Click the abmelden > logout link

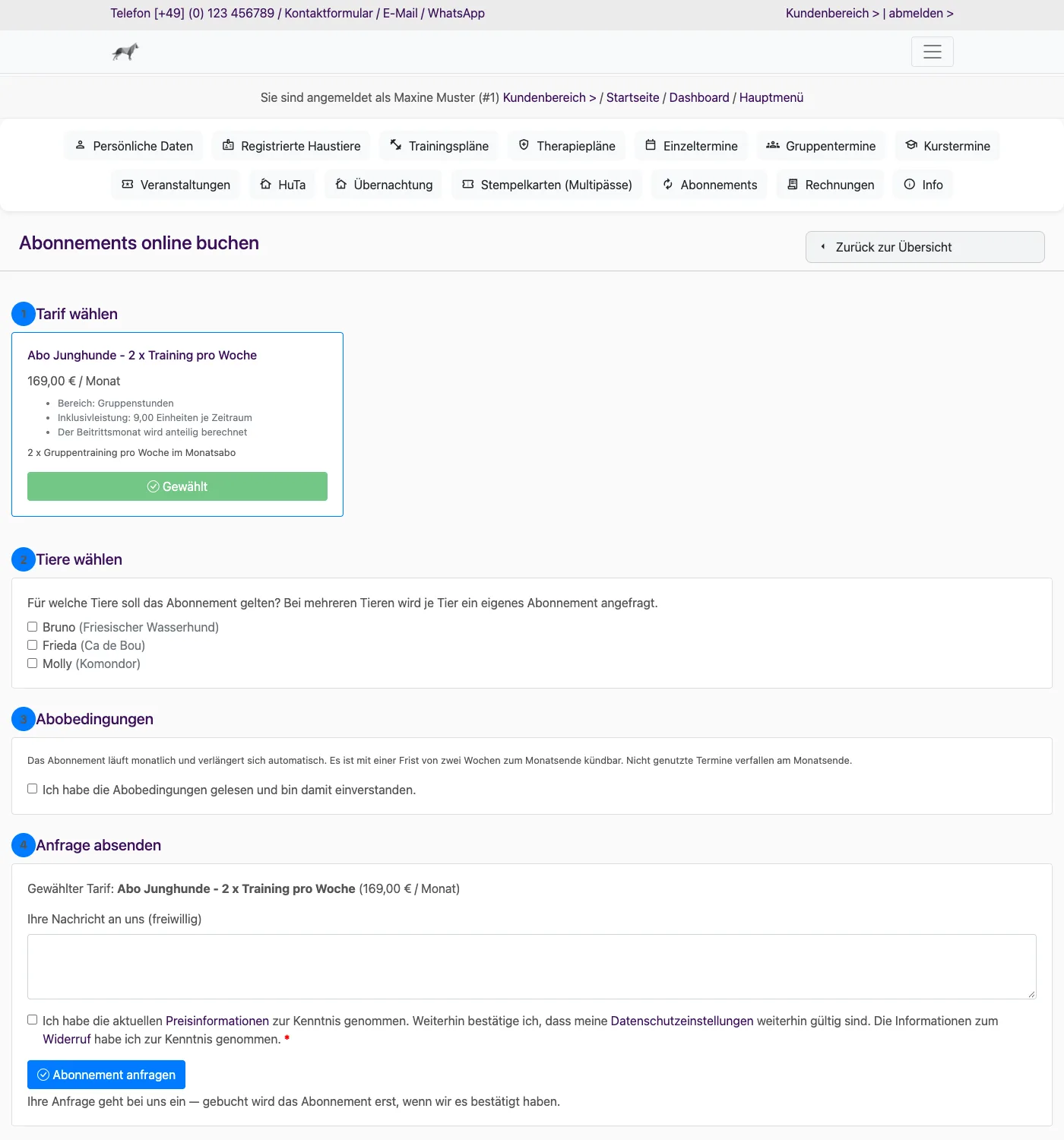tap(921, 13)
